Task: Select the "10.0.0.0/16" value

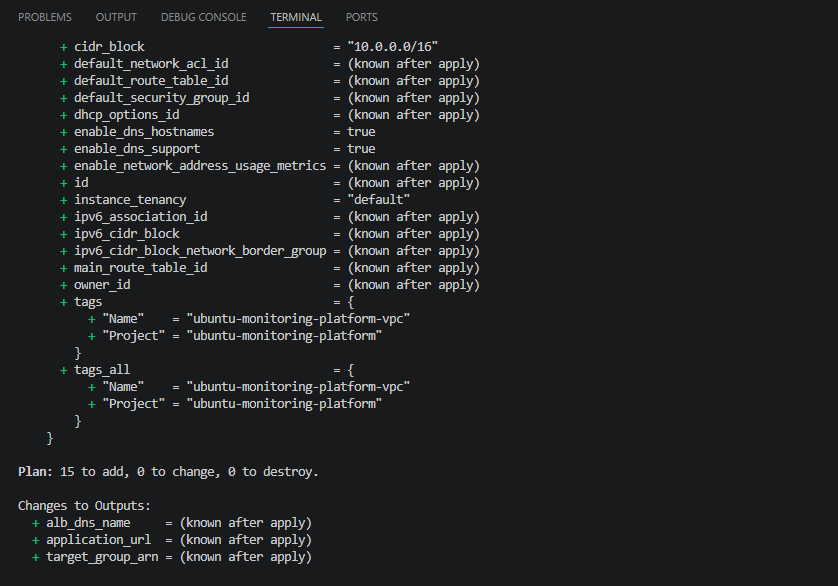Action: (392, 47)
